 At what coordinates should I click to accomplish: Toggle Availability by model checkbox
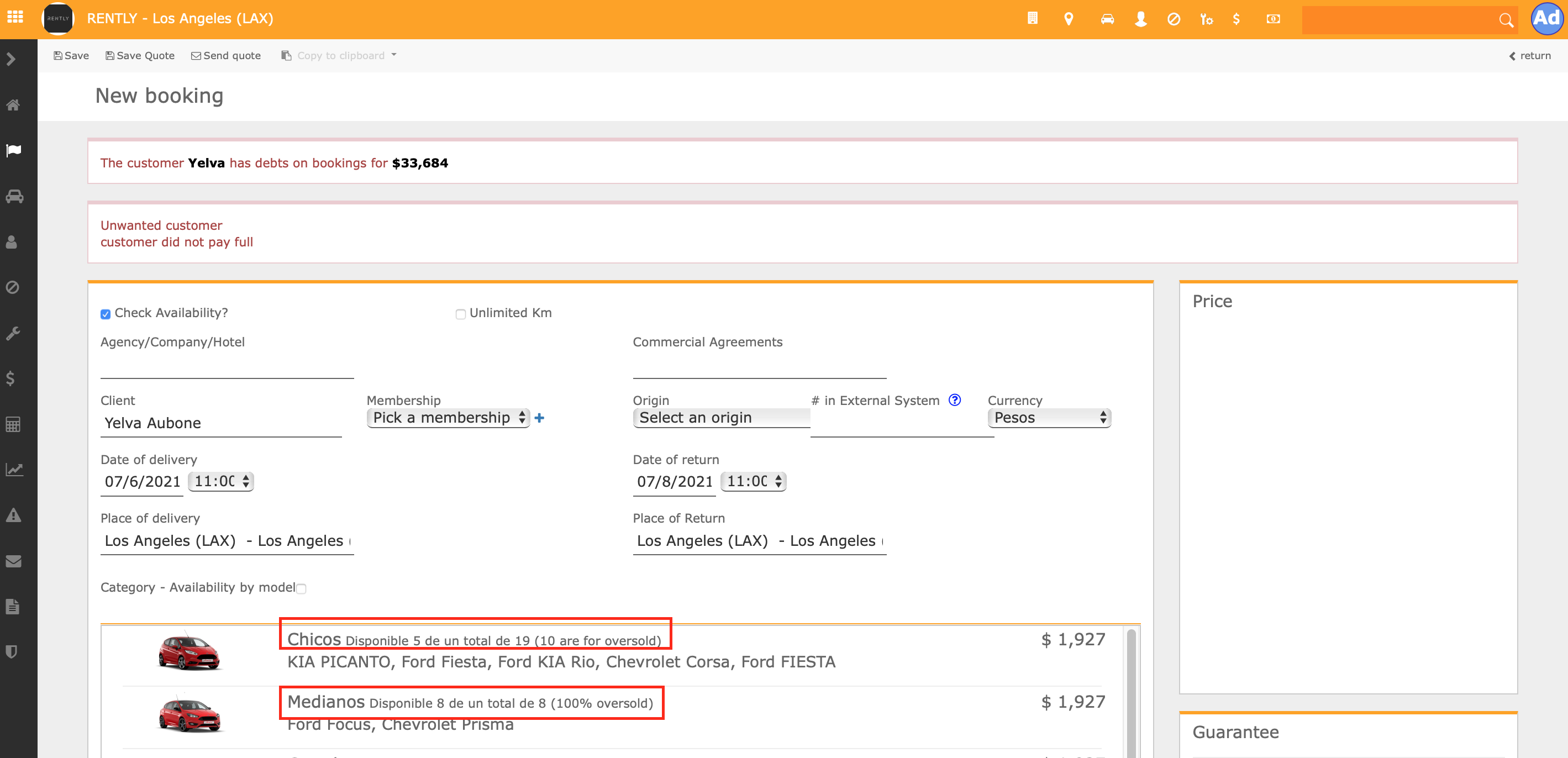click(301, 589)
